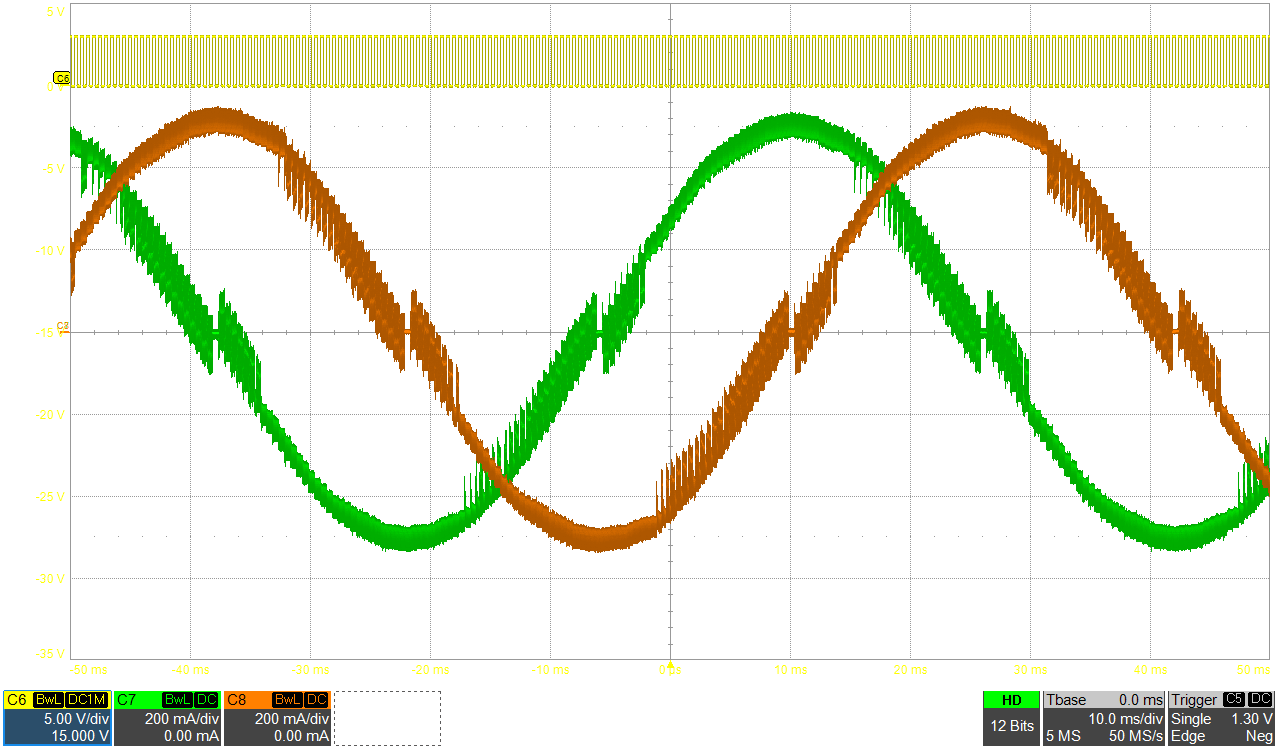
Task: Select the C7 200 mA/div descriptor
Action: point(166,718)
